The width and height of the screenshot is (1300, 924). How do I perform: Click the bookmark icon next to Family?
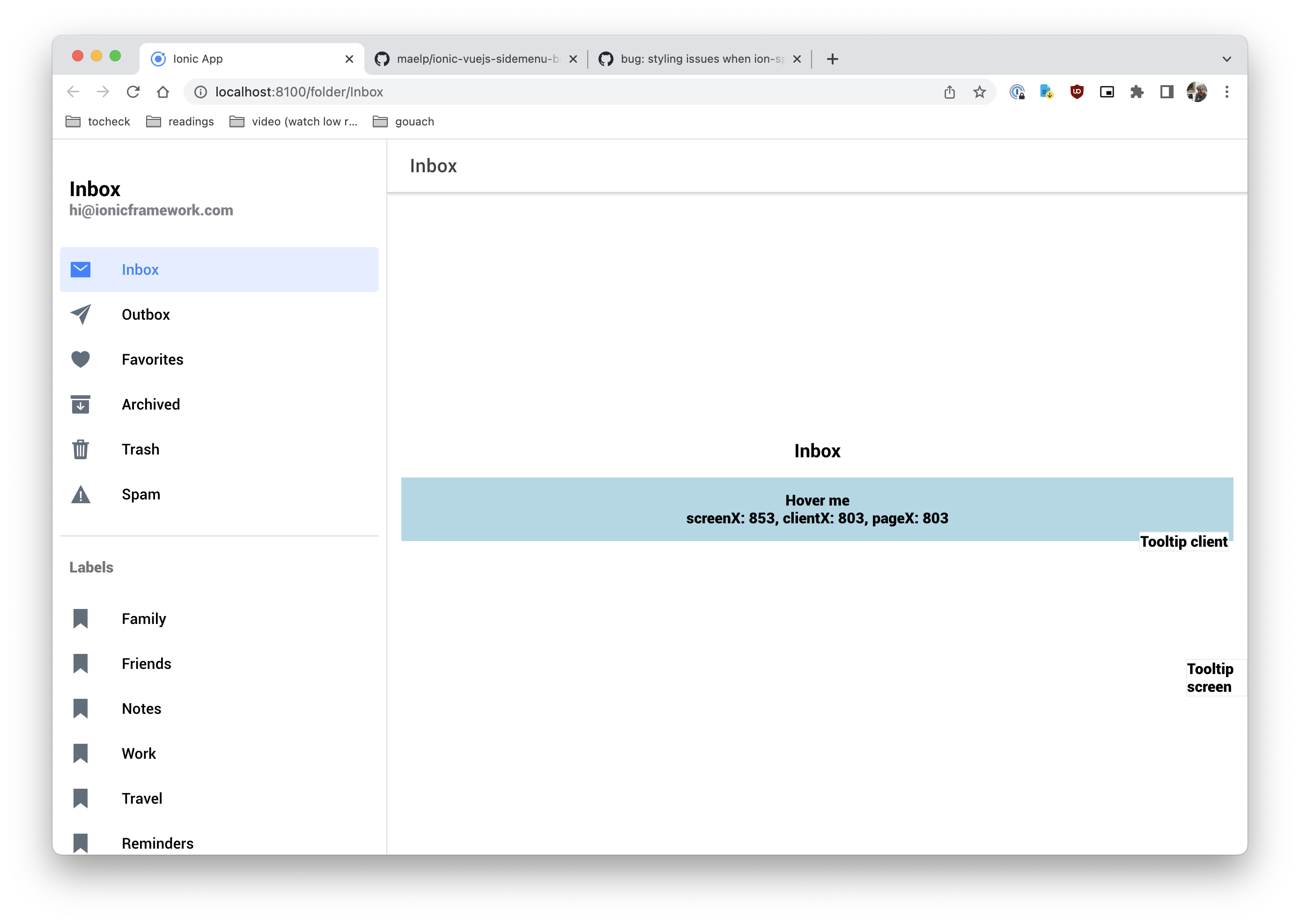(x=80, y=618)
